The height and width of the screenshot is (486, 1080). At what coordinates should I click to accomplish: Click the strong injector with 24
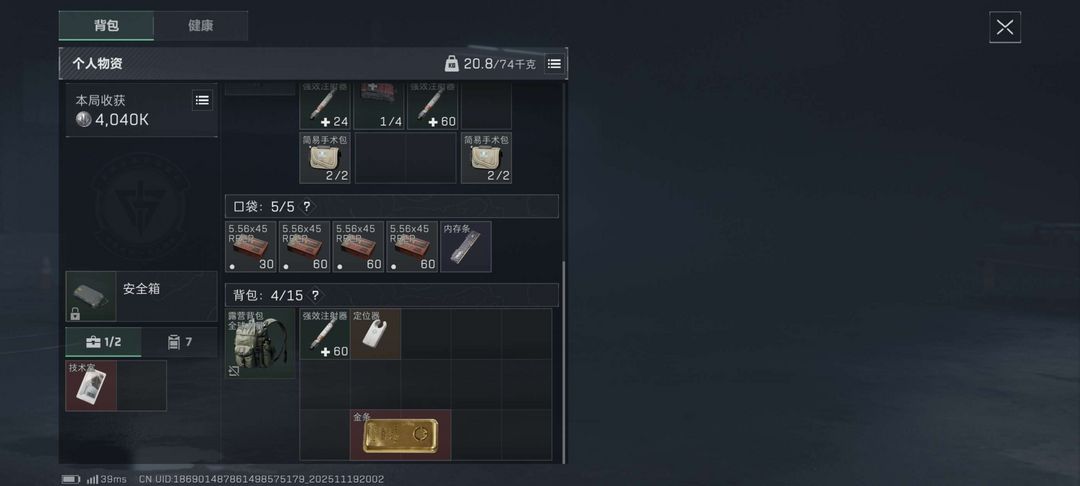pos(325,106)
